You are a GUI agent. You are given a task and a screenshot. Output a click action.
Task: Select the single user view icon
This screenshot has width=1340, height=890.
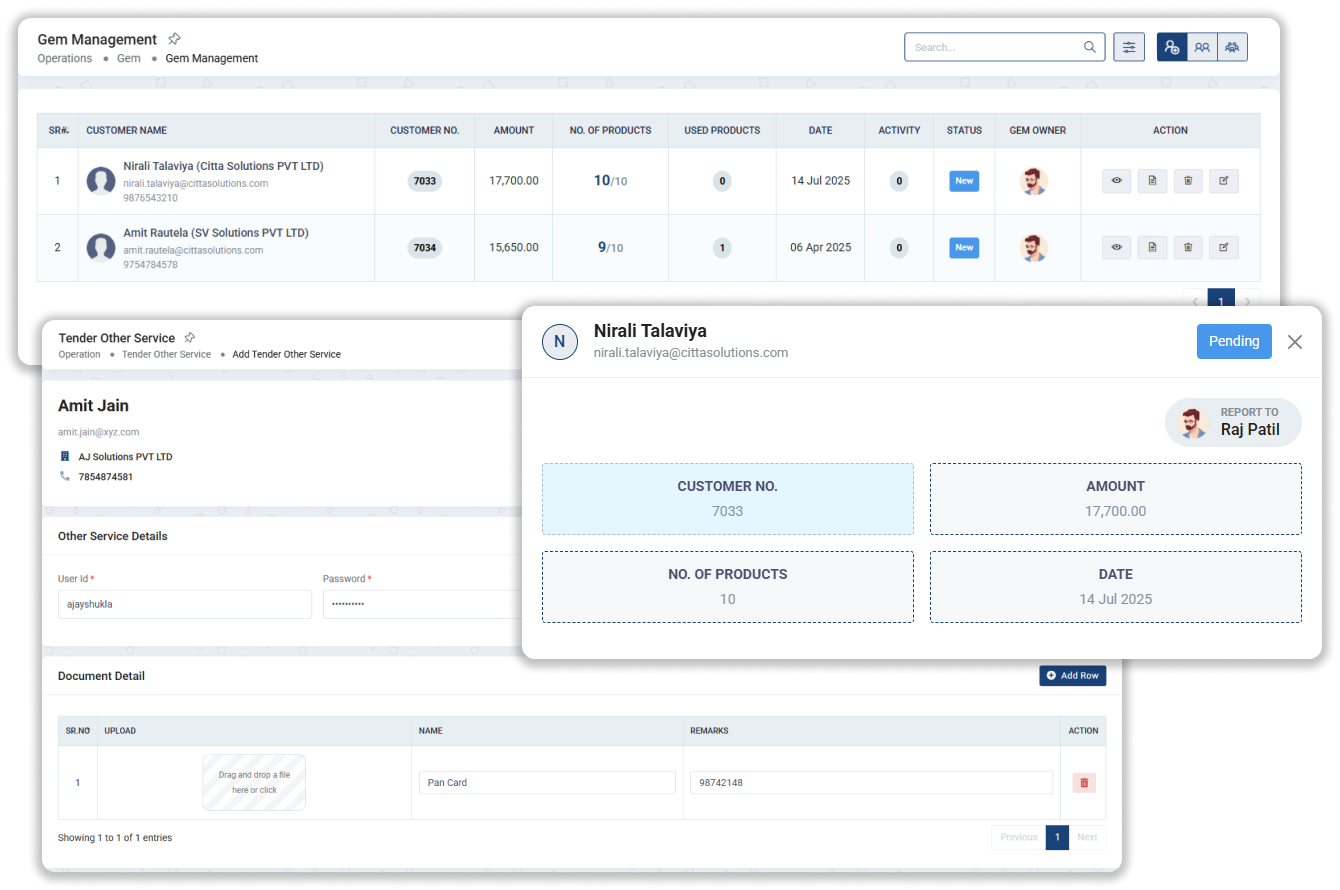[1172, 47]
